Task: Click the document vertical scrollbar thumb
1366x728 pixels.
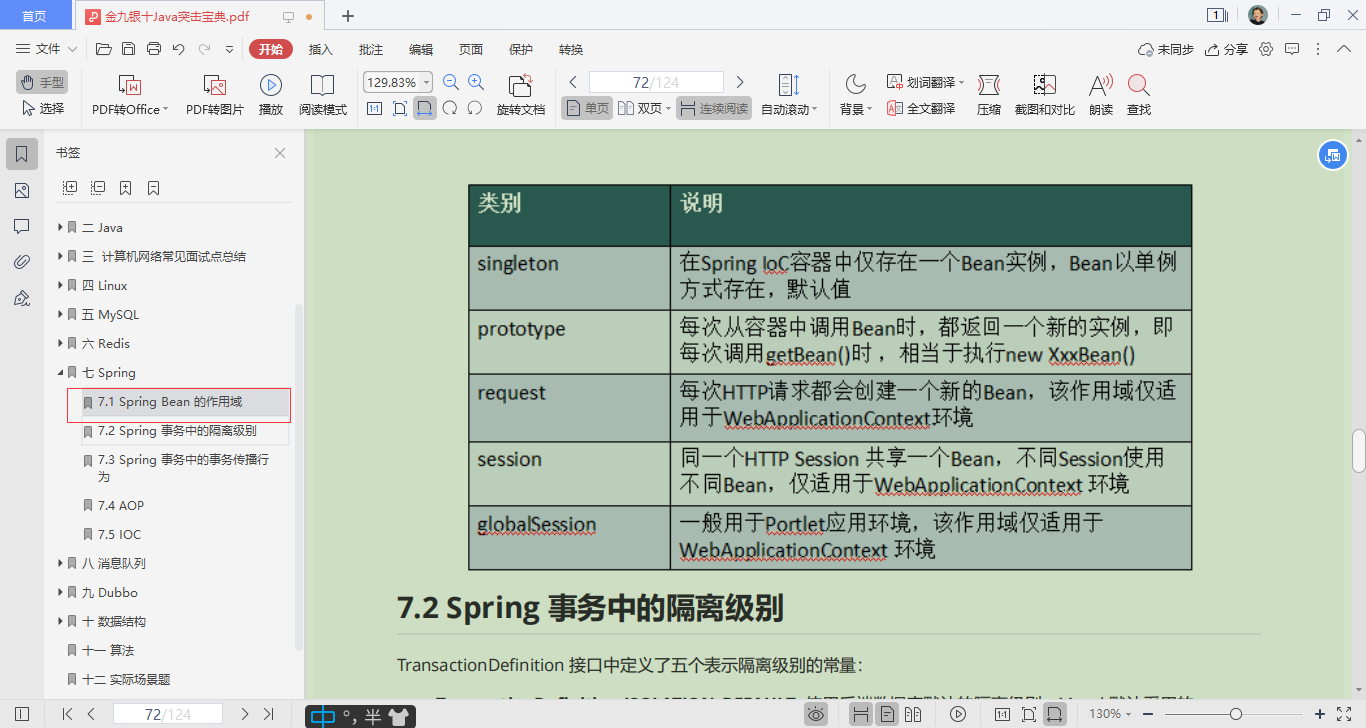Action: (1359, 451)
